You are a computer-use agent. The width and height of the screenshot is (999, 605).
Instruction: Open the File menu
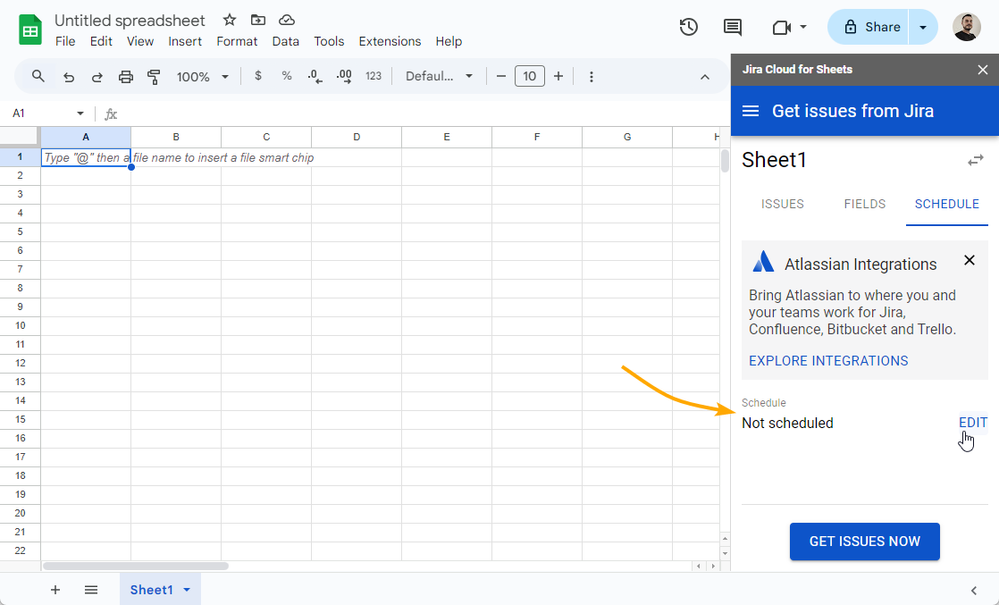65,41
